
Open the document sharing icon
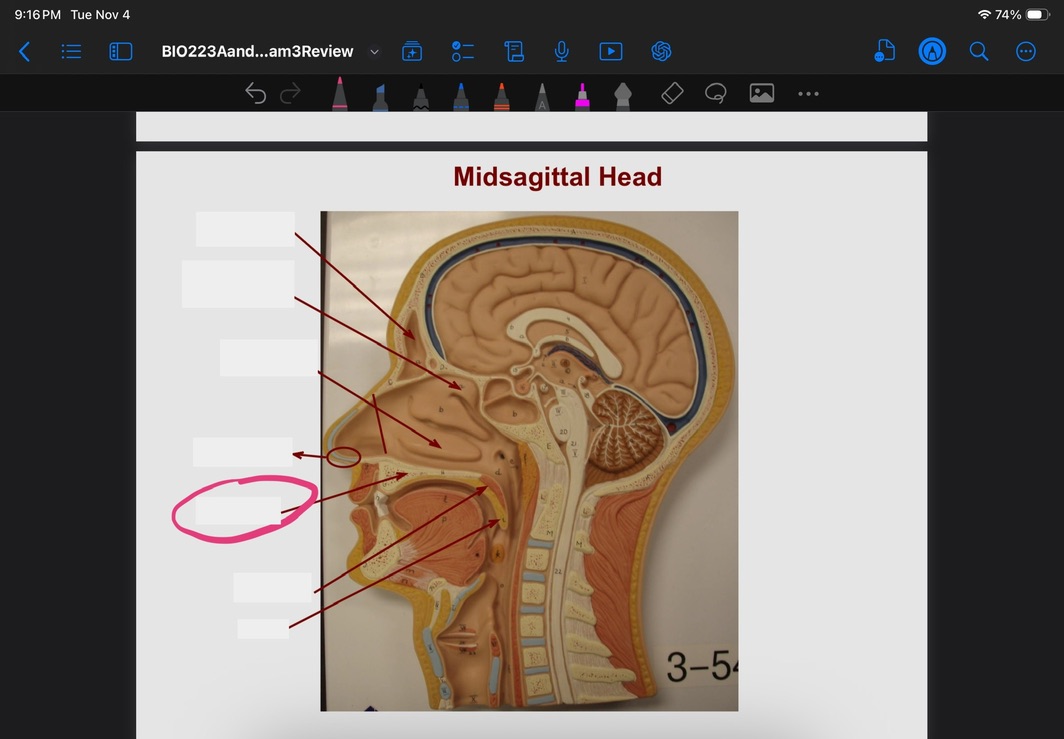pos(884,51)
